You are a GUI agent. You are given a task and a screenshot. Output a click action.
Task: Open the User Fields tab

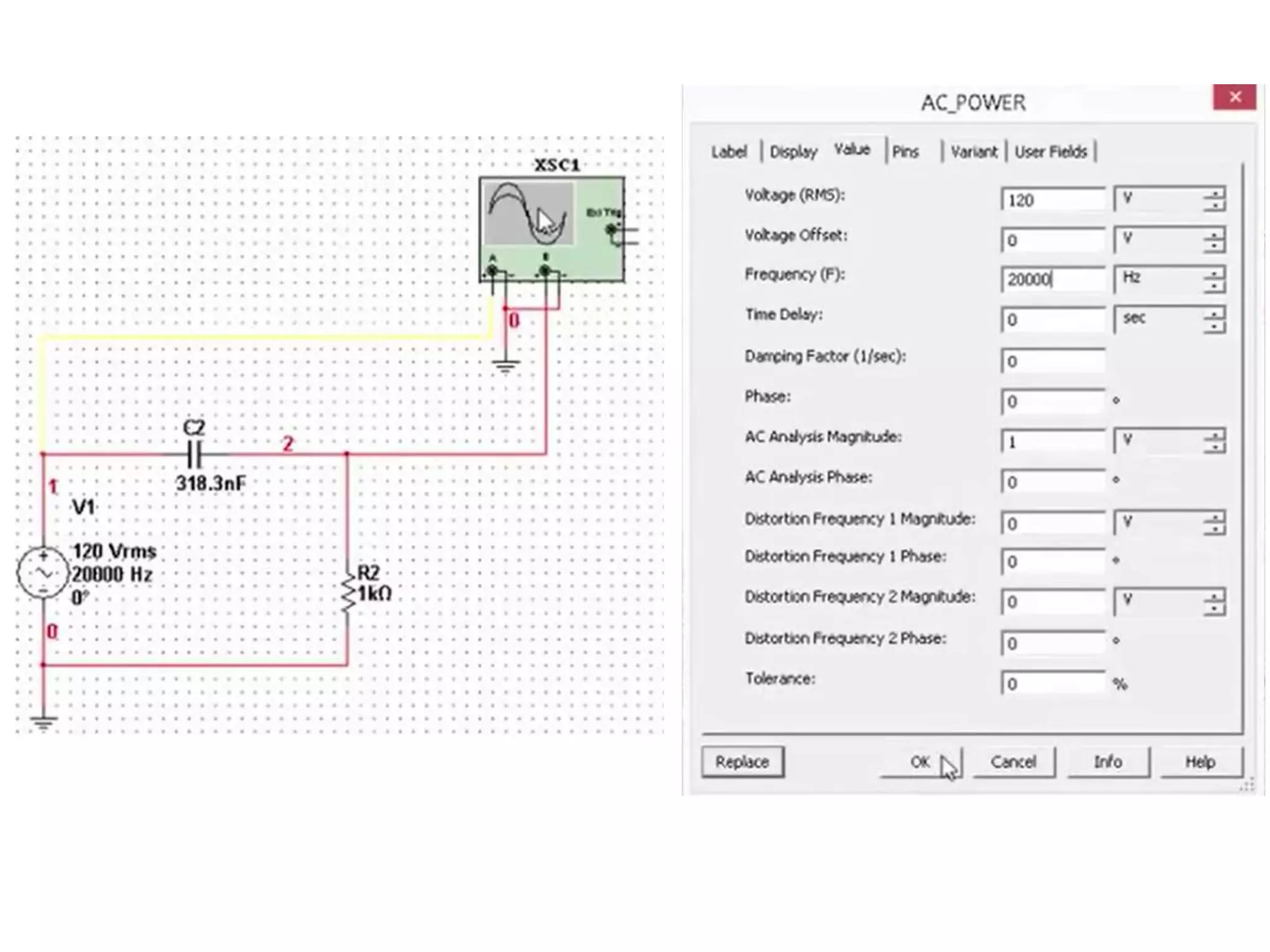tap(1050, 152)
